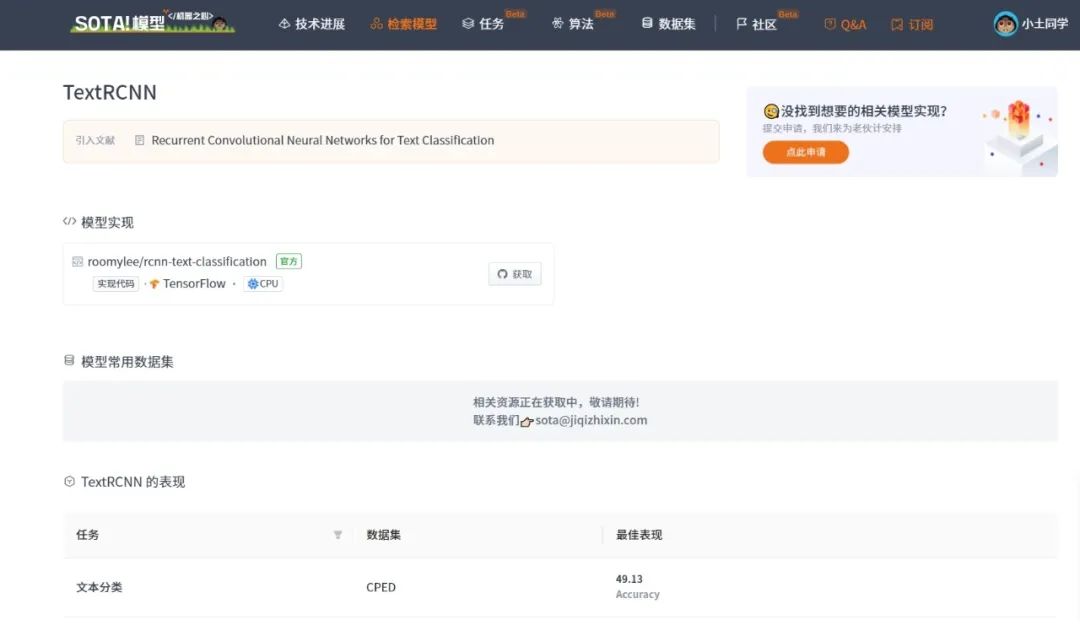
Task: Click the 检索模型 search icon
Action: coord(375,23)
